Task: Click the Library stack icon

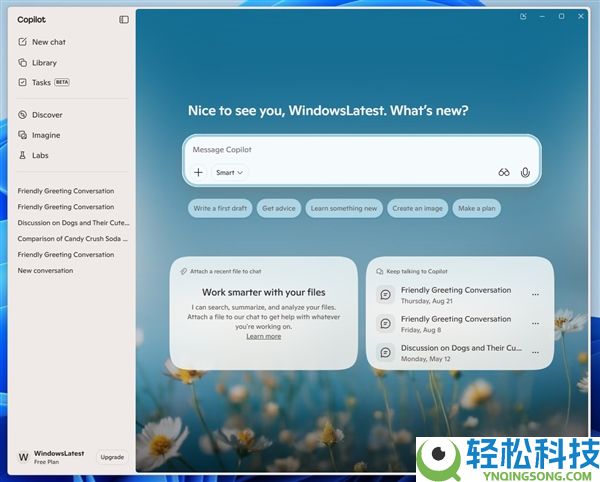Action: click(x=23, y=62)
